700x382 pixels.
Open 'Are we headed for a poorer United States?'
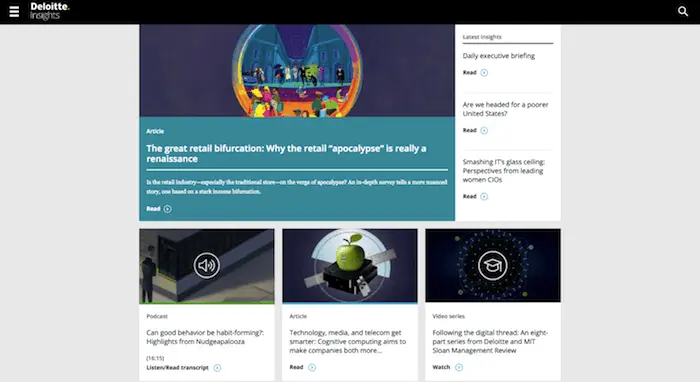coord(505,109)
